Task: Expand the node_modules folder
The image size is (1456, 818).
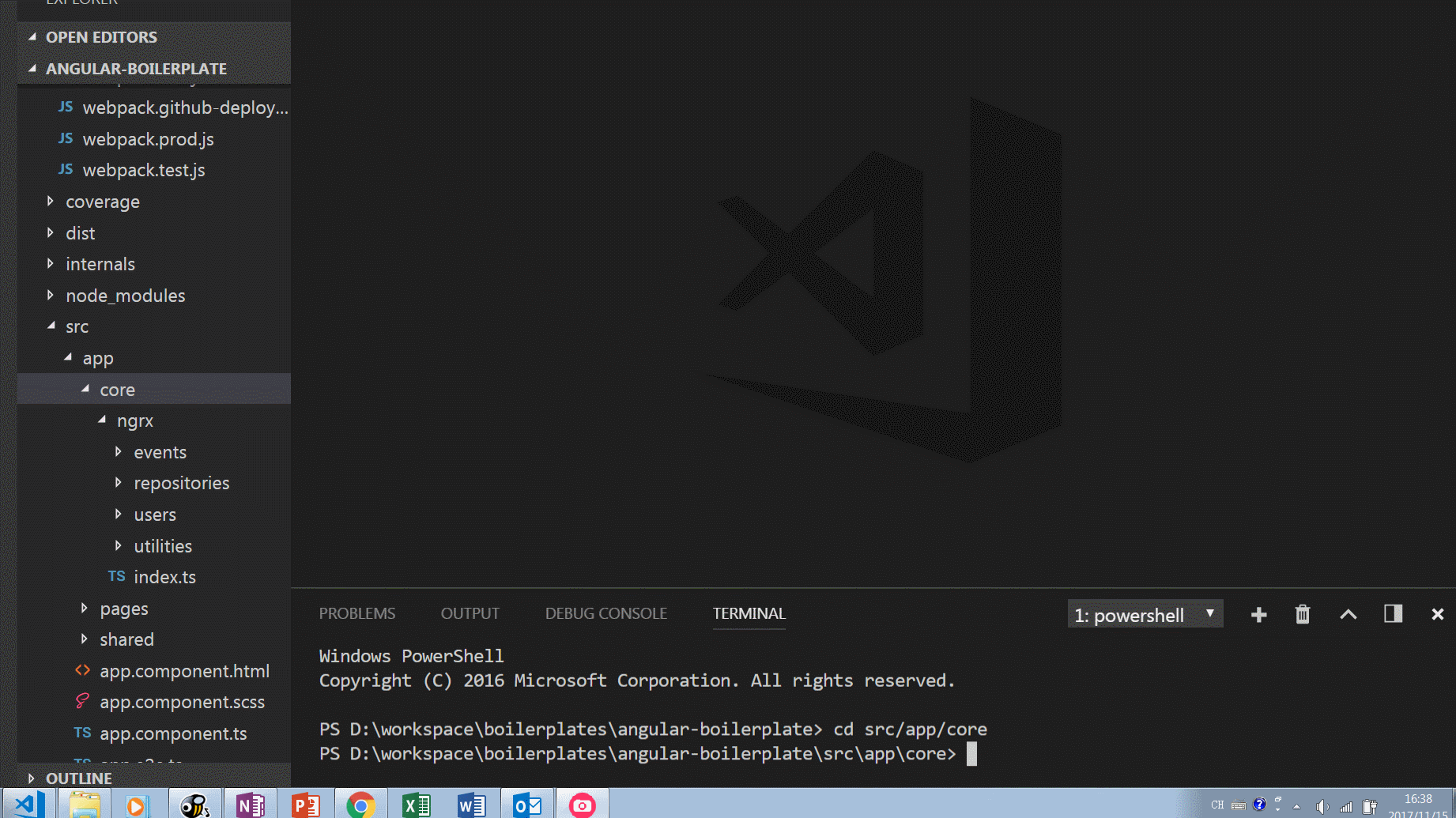Action: click(x=154, y=296)
